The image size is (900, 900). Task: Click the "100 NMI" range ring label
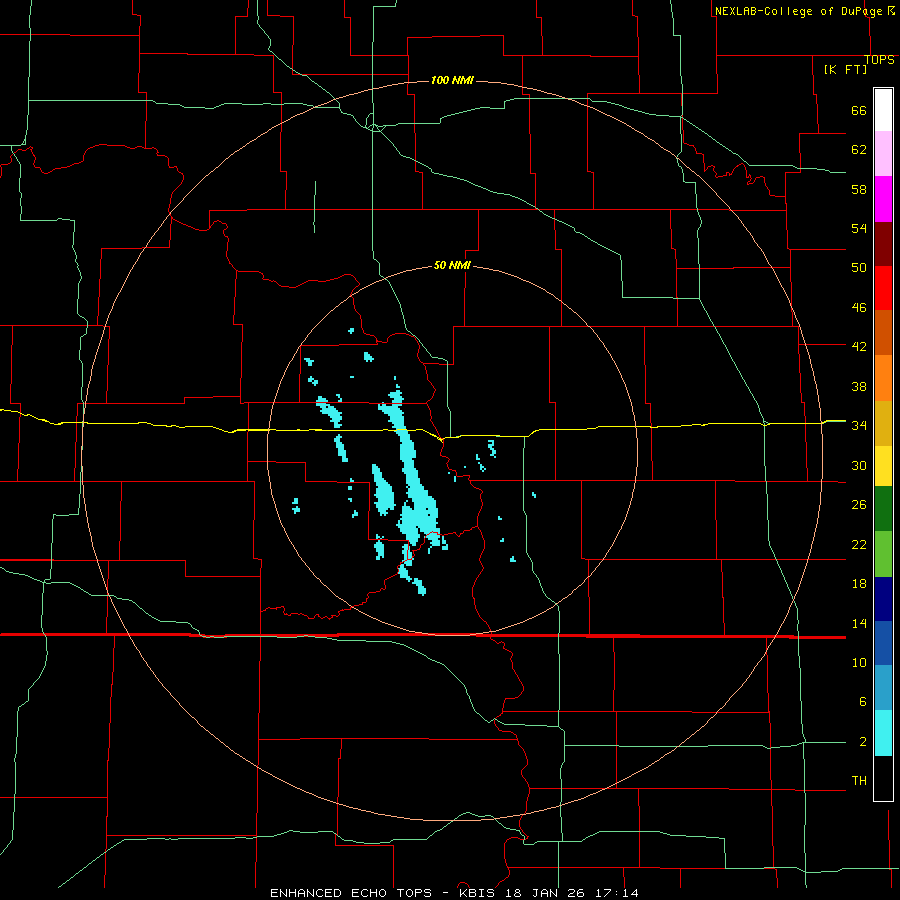coord(452,80)
